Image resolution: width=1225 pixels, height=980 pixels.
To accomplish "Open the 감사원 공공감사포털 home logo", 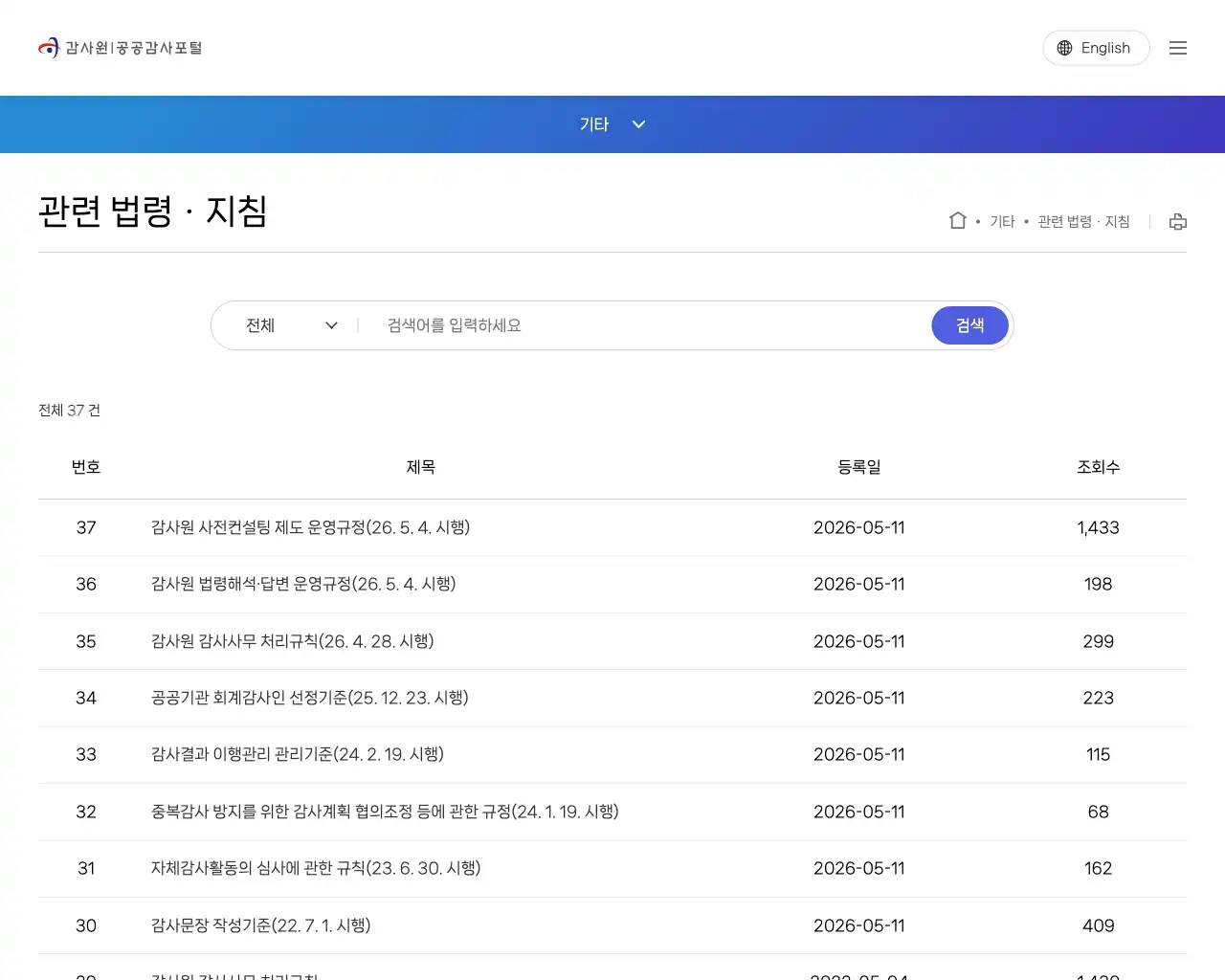I will 121,48.
